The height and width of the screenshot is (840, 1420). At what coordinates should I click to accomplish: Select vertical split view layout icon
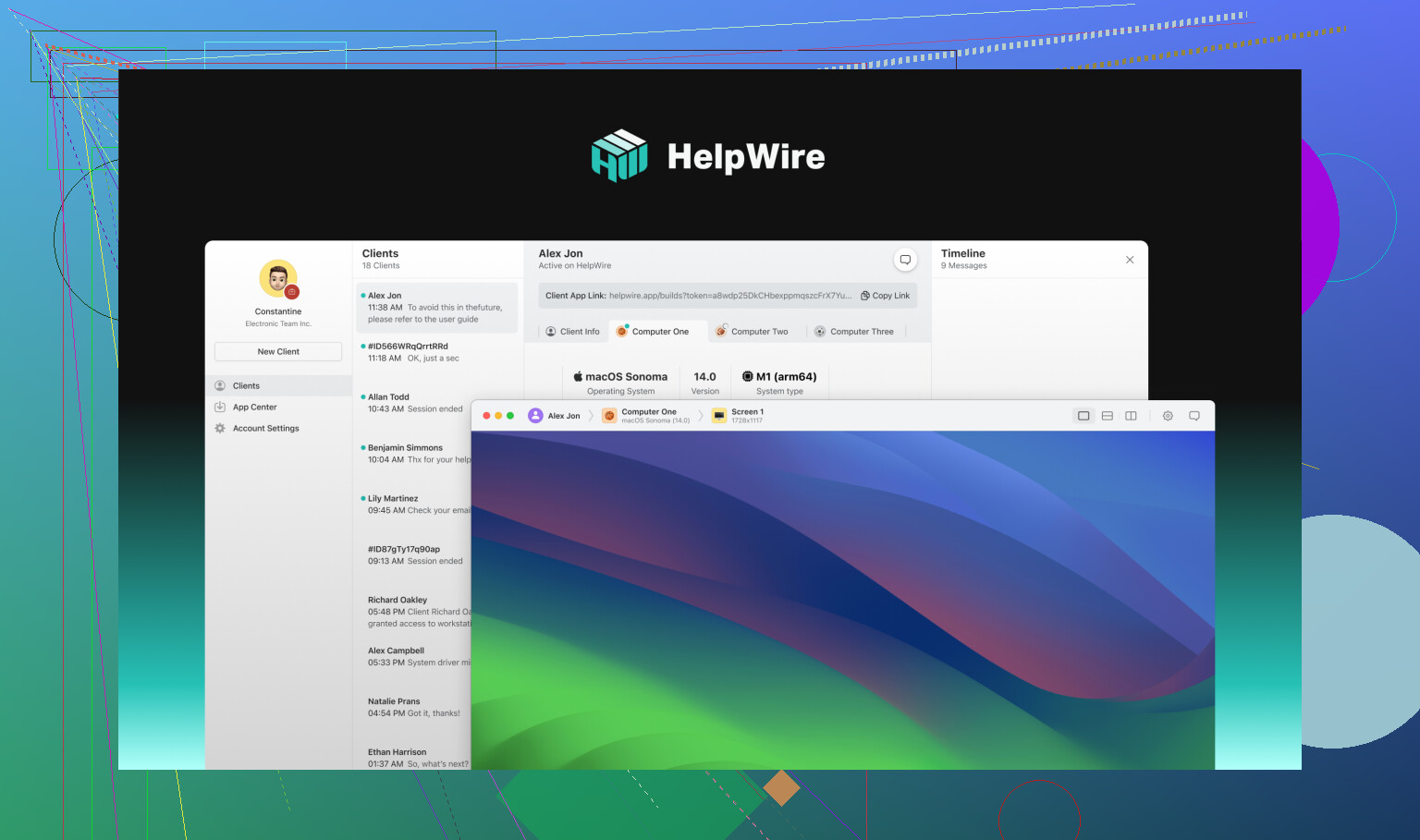[1131, 416]
